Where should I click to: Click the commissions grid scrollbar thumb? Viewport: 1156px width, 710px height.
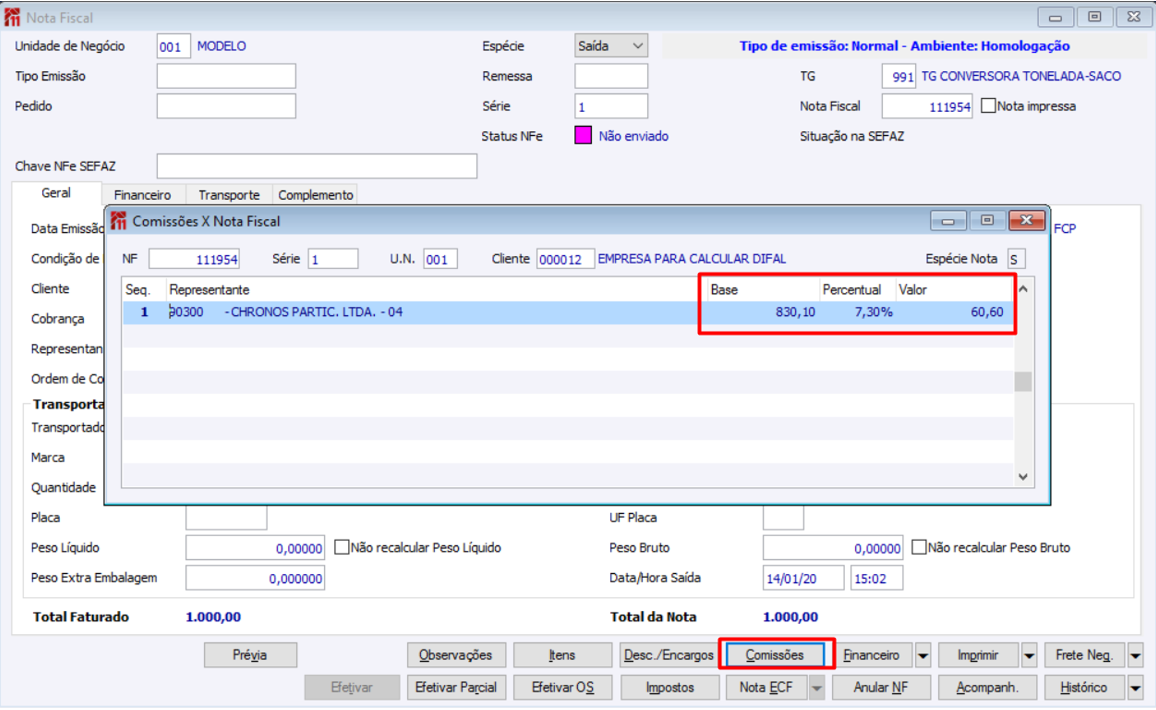coord(1023,381)
